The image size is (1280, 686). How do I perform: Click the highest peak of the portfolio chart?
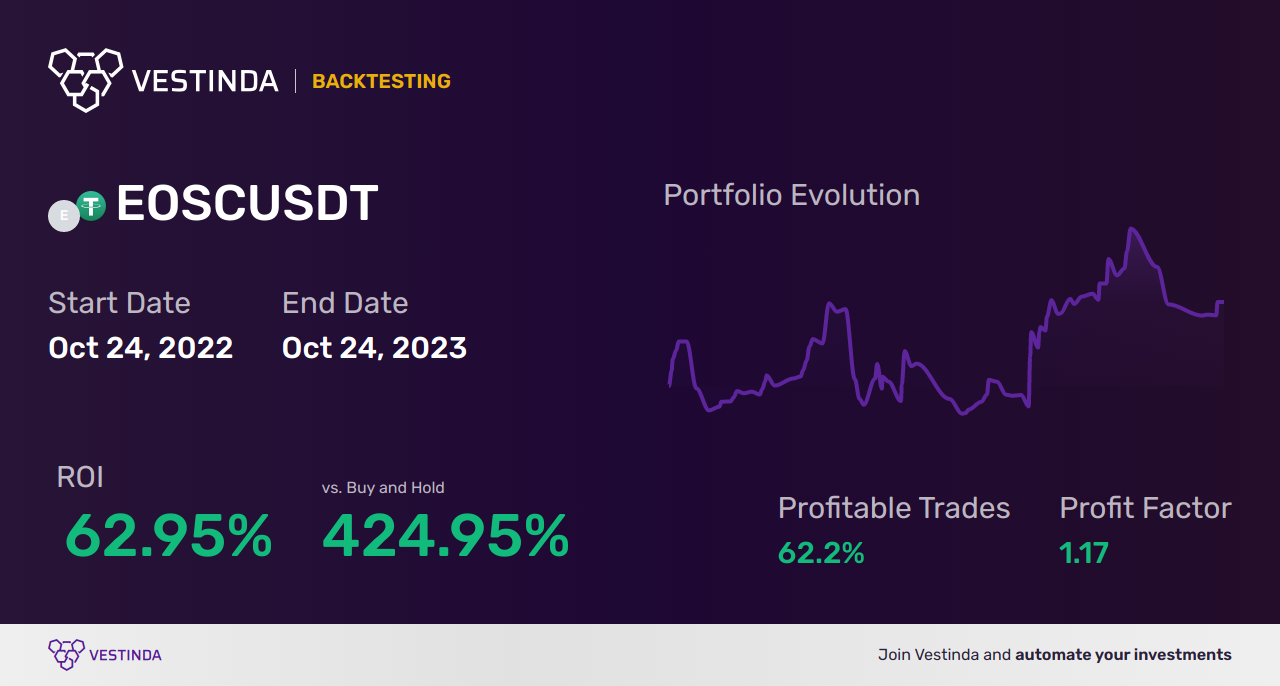[1131, 230]
